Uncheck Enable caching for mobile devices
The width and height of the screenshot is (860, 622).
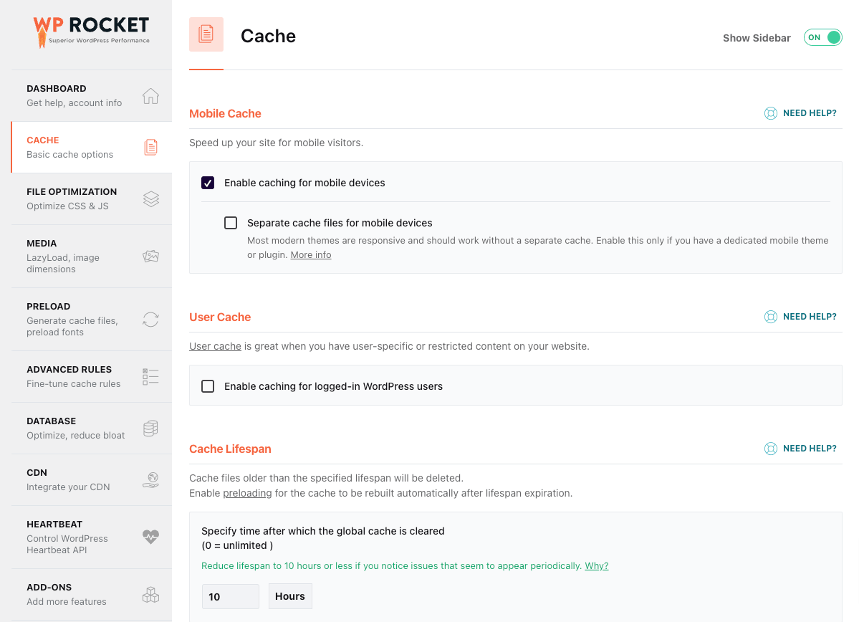[208, 183]
